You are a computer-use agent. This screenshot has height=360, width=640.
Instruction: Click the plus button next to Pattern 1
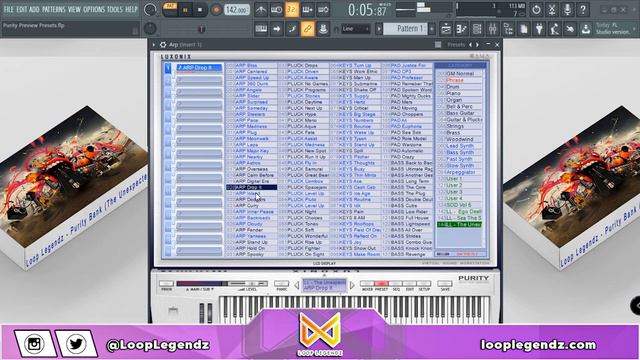(x=432, y=29)
